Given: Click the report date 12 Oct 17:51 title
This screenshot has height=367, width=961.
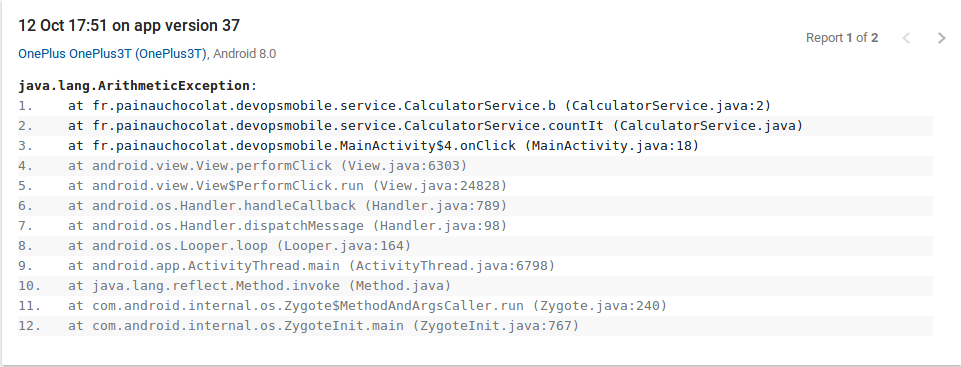Looking at the screenshot, I should coord(129,26).
